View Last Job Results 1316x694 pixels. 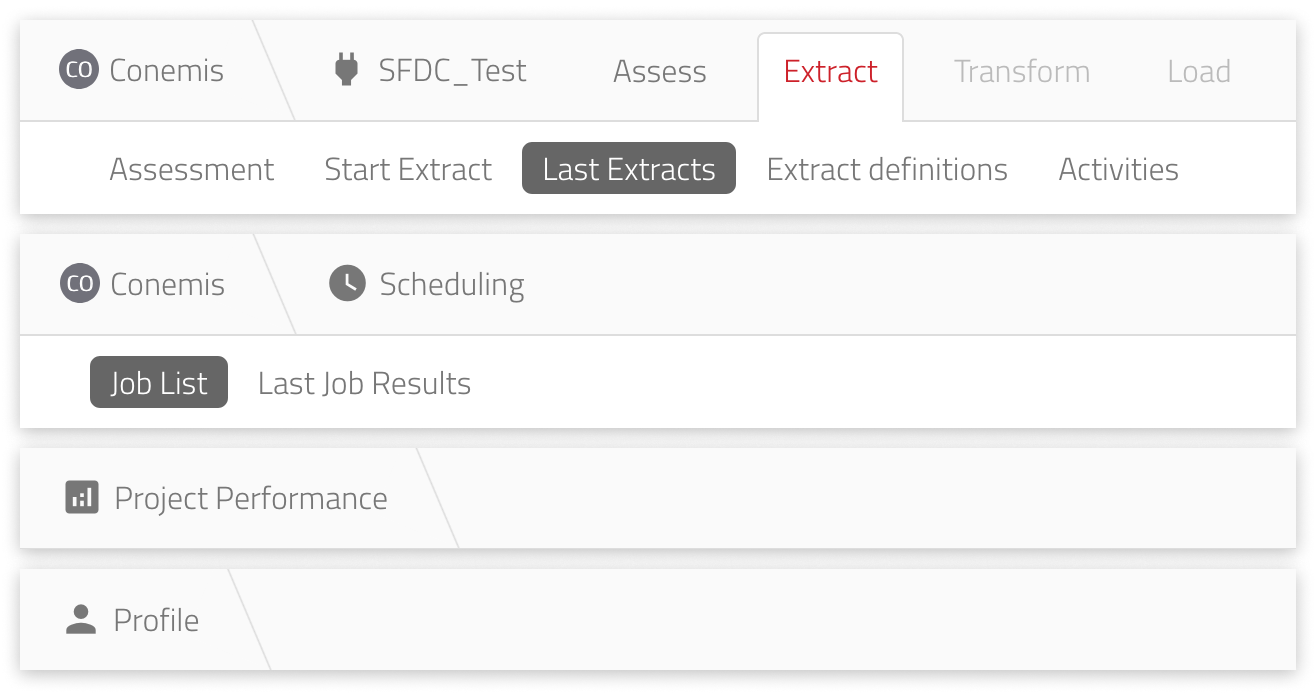[x=364, y=382]
